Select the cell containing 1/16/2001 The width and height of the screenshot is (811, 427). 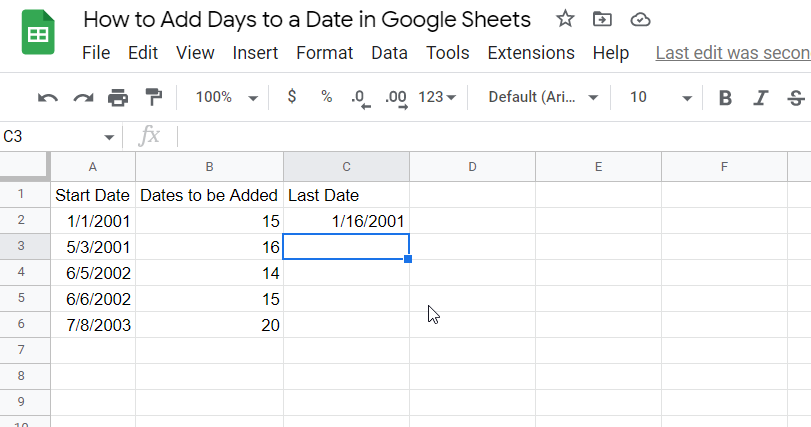347,221
